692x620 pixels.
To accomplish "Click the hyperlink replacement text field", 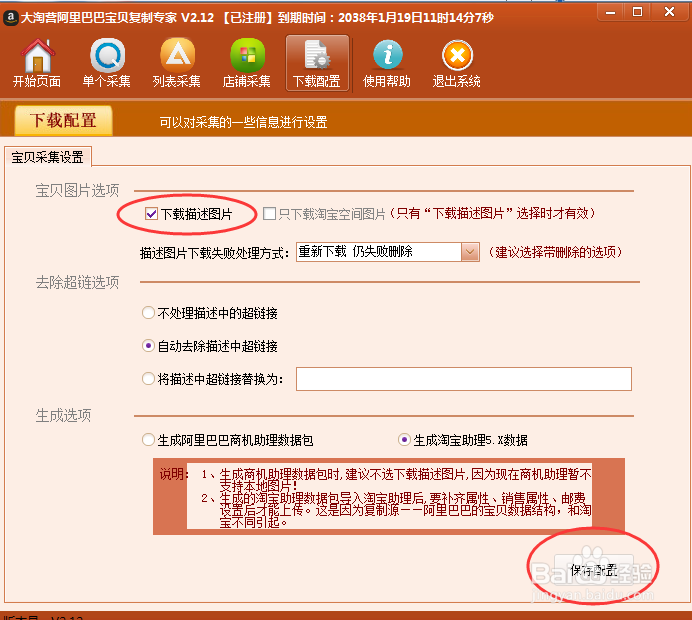I will (464, 379).
